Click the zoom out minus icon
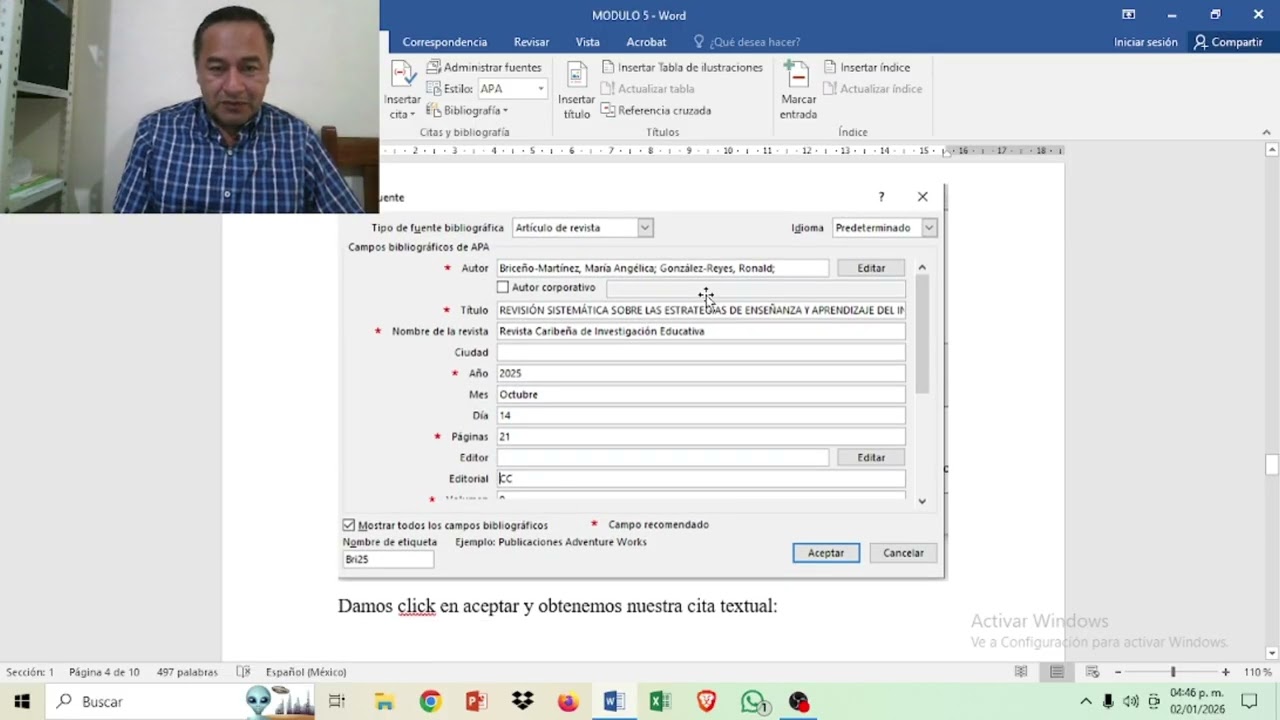The image size is (1280, 720). coord(1118,672)
